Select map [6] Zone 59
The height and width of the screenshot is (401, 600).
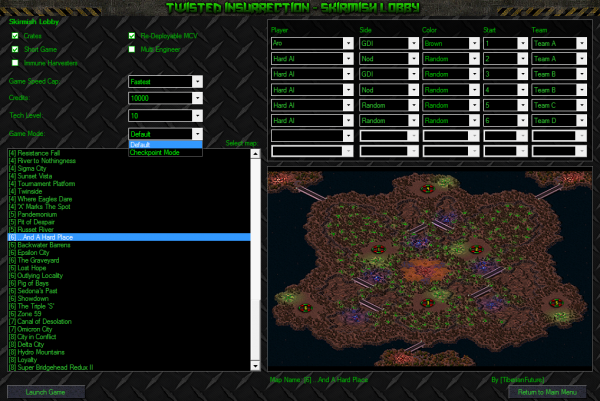(x=129, y=314)
